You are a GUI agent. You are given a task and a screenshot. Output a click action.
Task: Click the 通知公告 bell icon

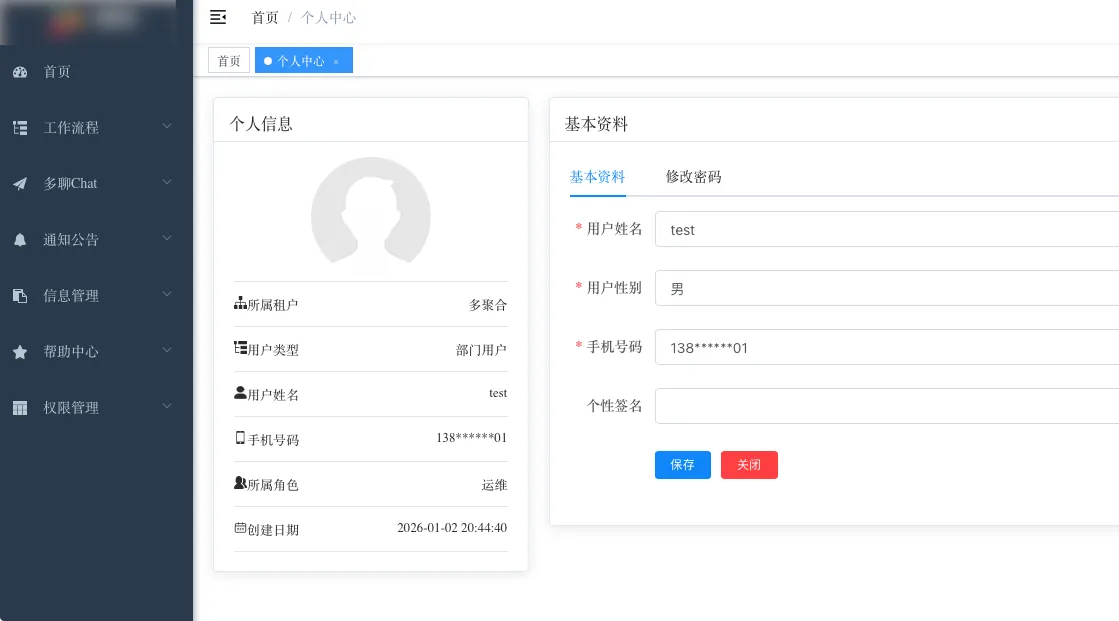20,240
